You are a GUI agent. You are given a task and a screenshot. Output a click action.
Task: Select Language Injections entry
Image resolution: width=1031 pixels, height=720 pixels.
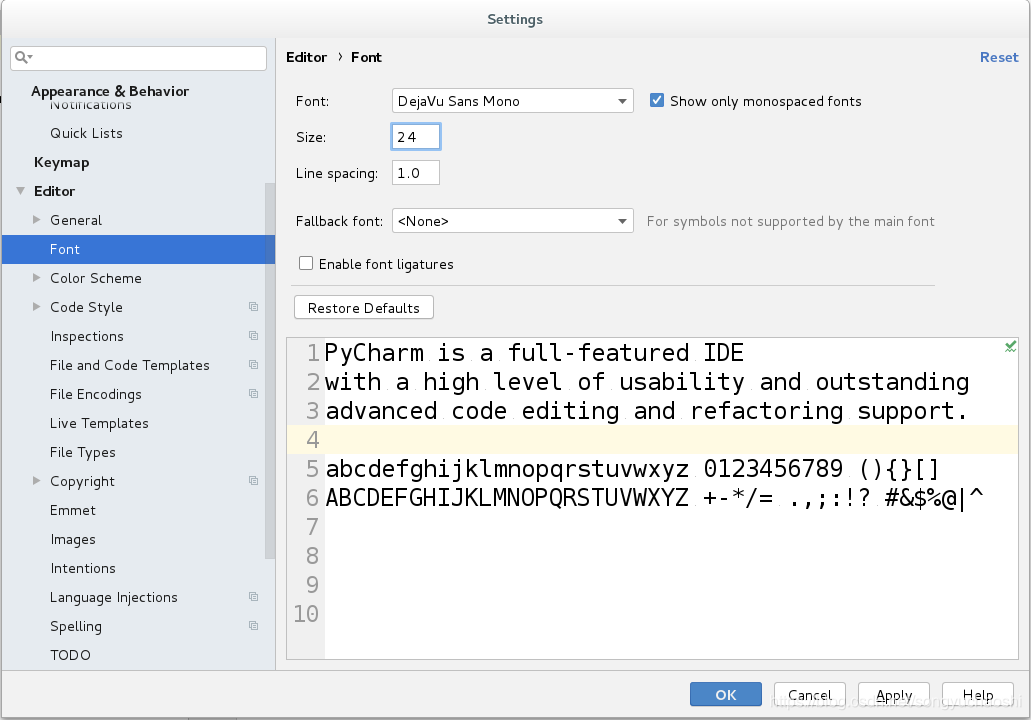point(114,597)
